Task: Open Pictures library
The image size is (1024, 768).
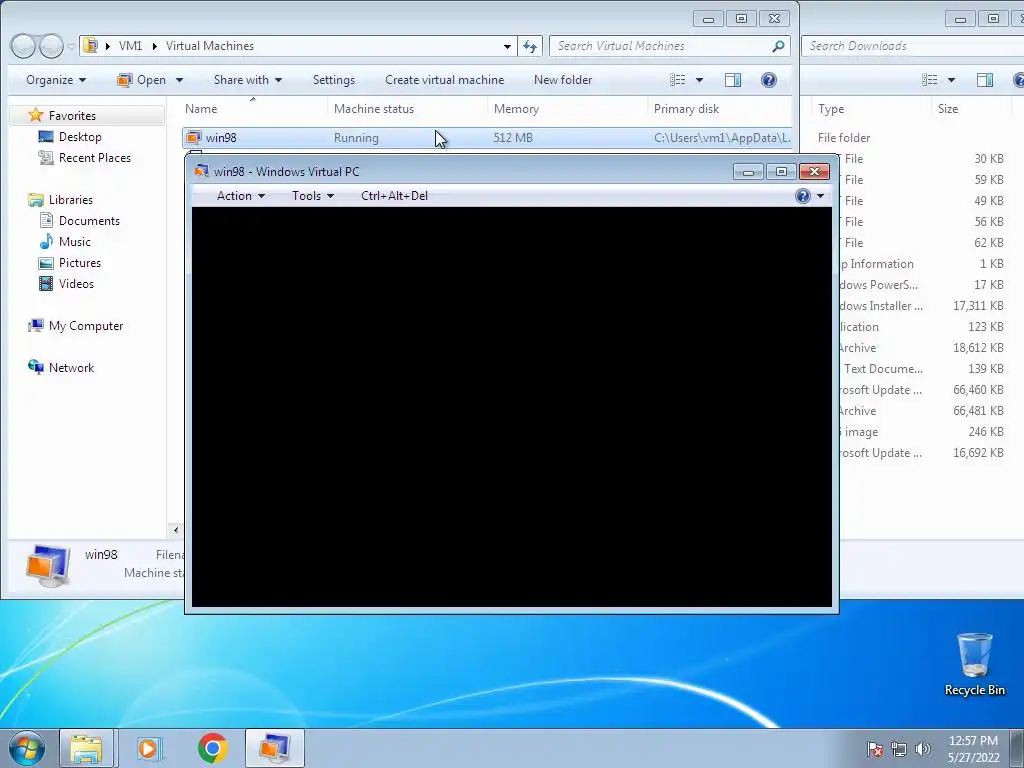Action: 79,263
